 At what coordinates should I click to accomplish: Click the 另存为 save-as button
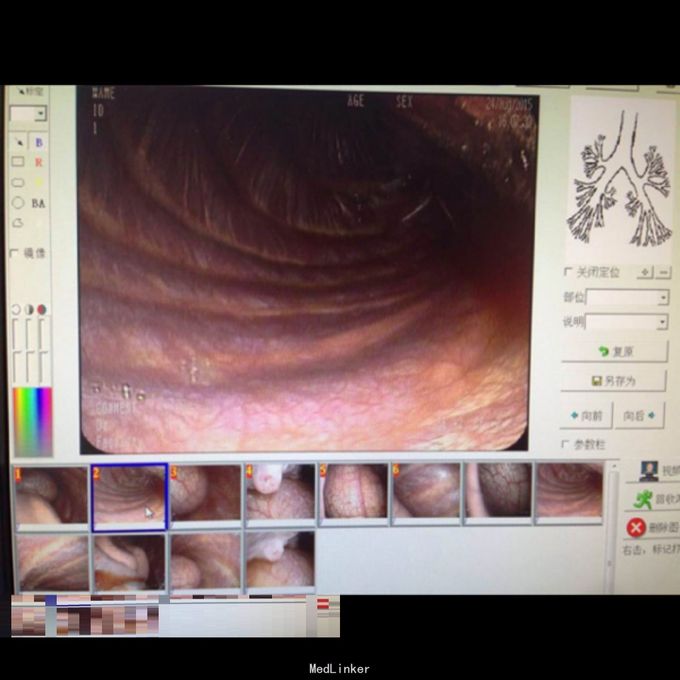[x=614, y=381]
